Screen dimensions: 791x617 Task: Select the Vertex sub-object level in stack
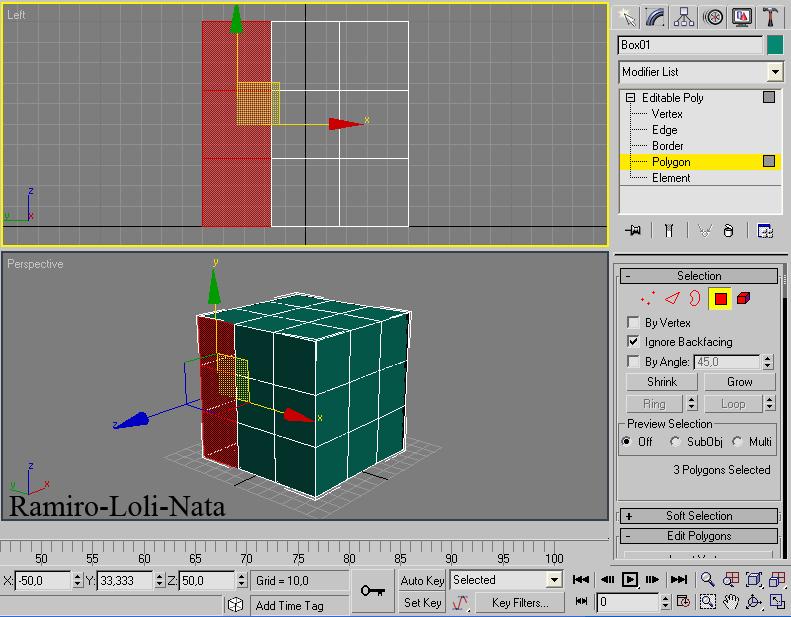pos(667,114)
